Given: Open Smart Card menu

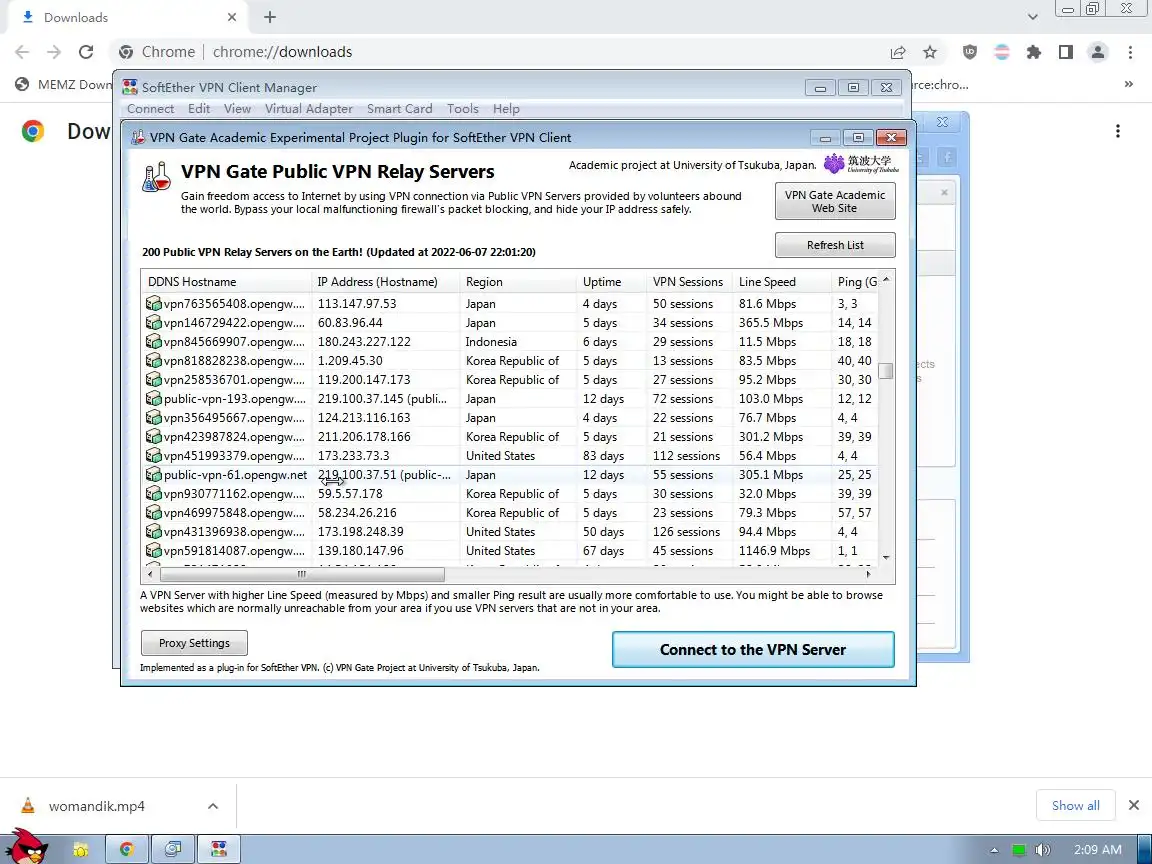Looking at the screenshot, I should coord(400,109).
